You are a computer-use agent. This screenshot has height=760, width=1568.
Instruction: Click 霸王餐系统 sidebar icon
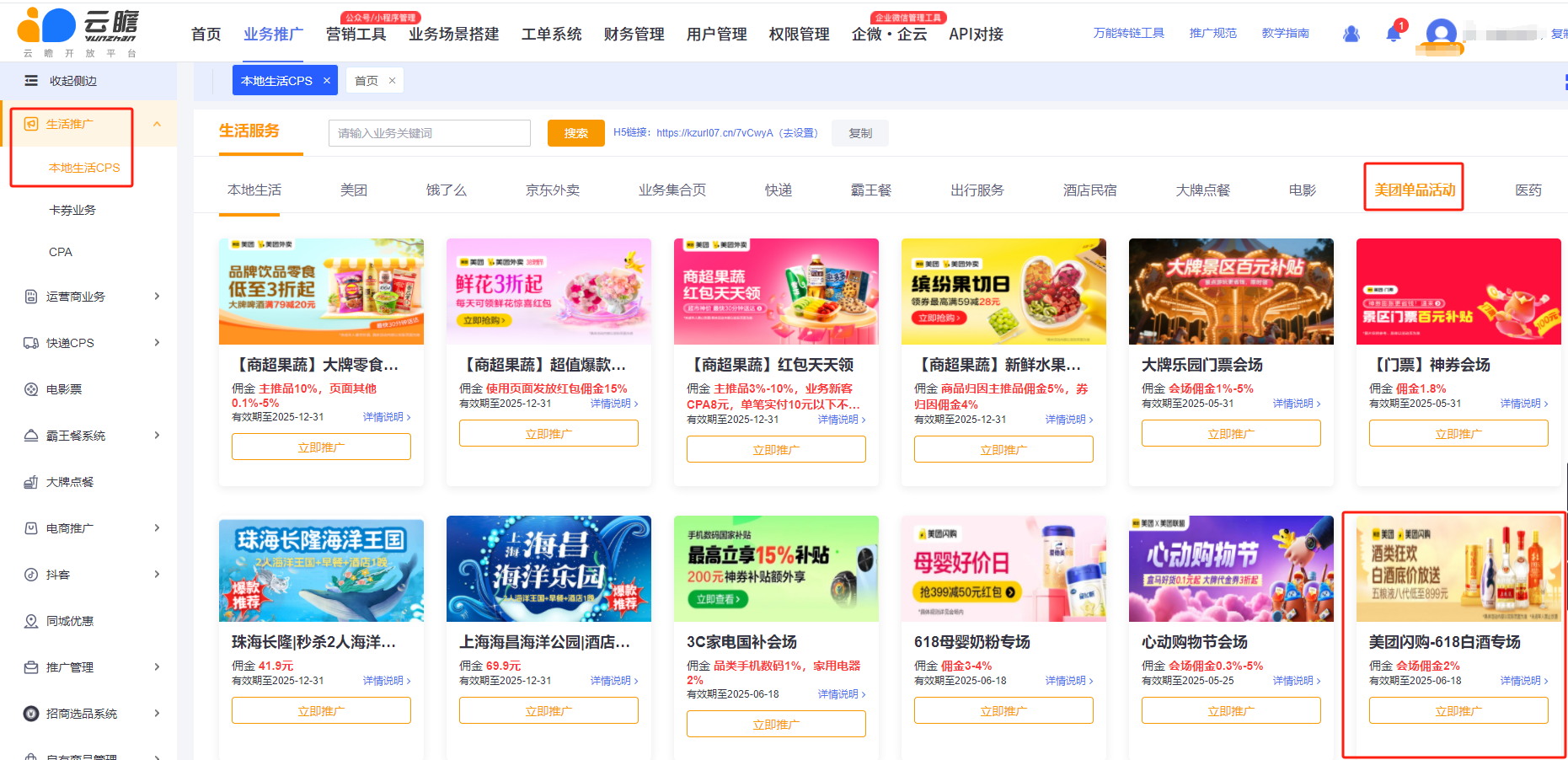tap(31, 436)
